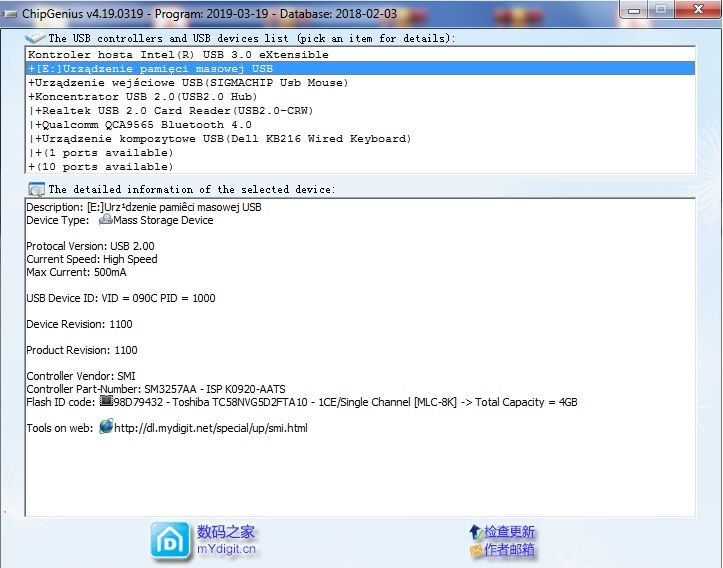This screenshot has width=723, height=568.
Task: Select the SIGMACHIP Usb Mouse device
Action: pyautogui.click(x=360, y=83)
